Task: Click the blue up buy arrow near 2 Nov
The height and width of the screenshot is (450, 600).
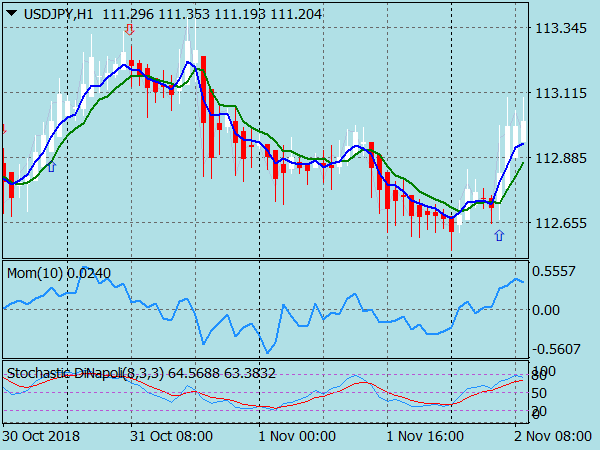Action: pyautogui.click(x=499, y=235)
